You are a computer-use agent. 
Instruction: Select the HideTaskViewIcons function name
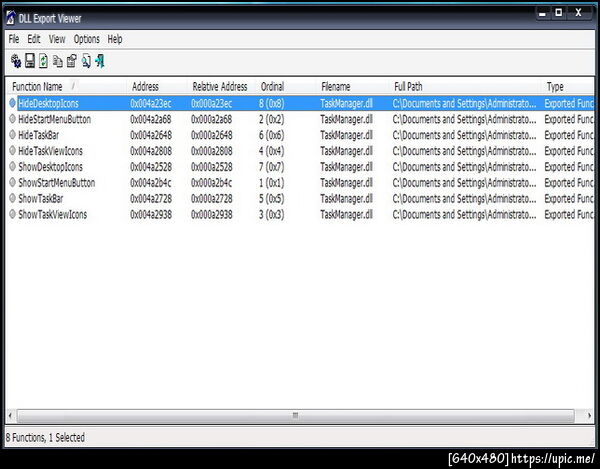point(50,151)
